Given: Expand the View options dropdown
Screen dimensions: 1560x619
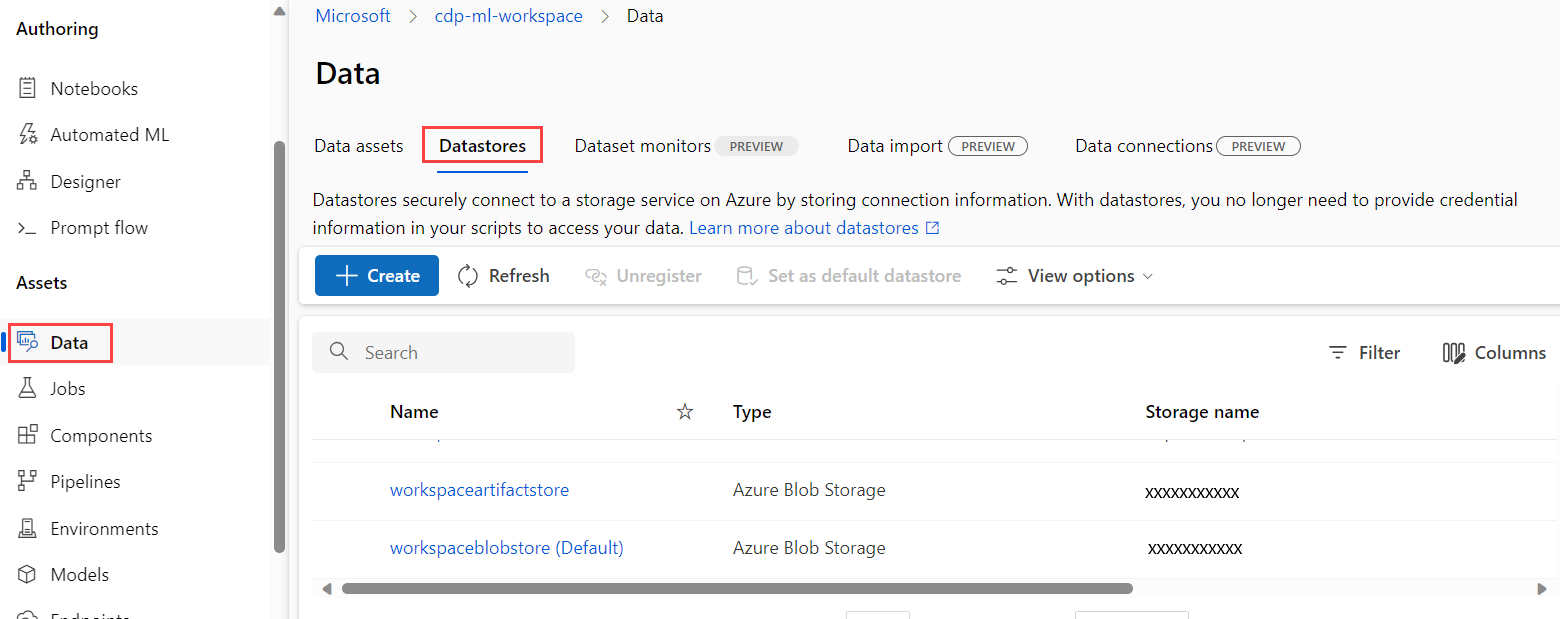Looking at the screenshot, I should click(1075, 276).
